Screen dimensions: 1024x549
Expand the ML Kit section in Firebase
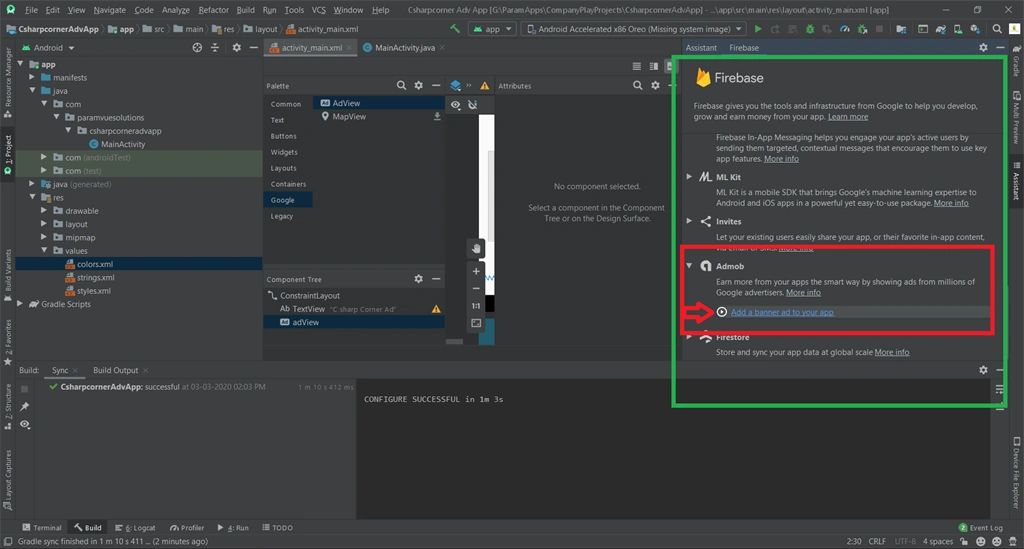point(689,177)
